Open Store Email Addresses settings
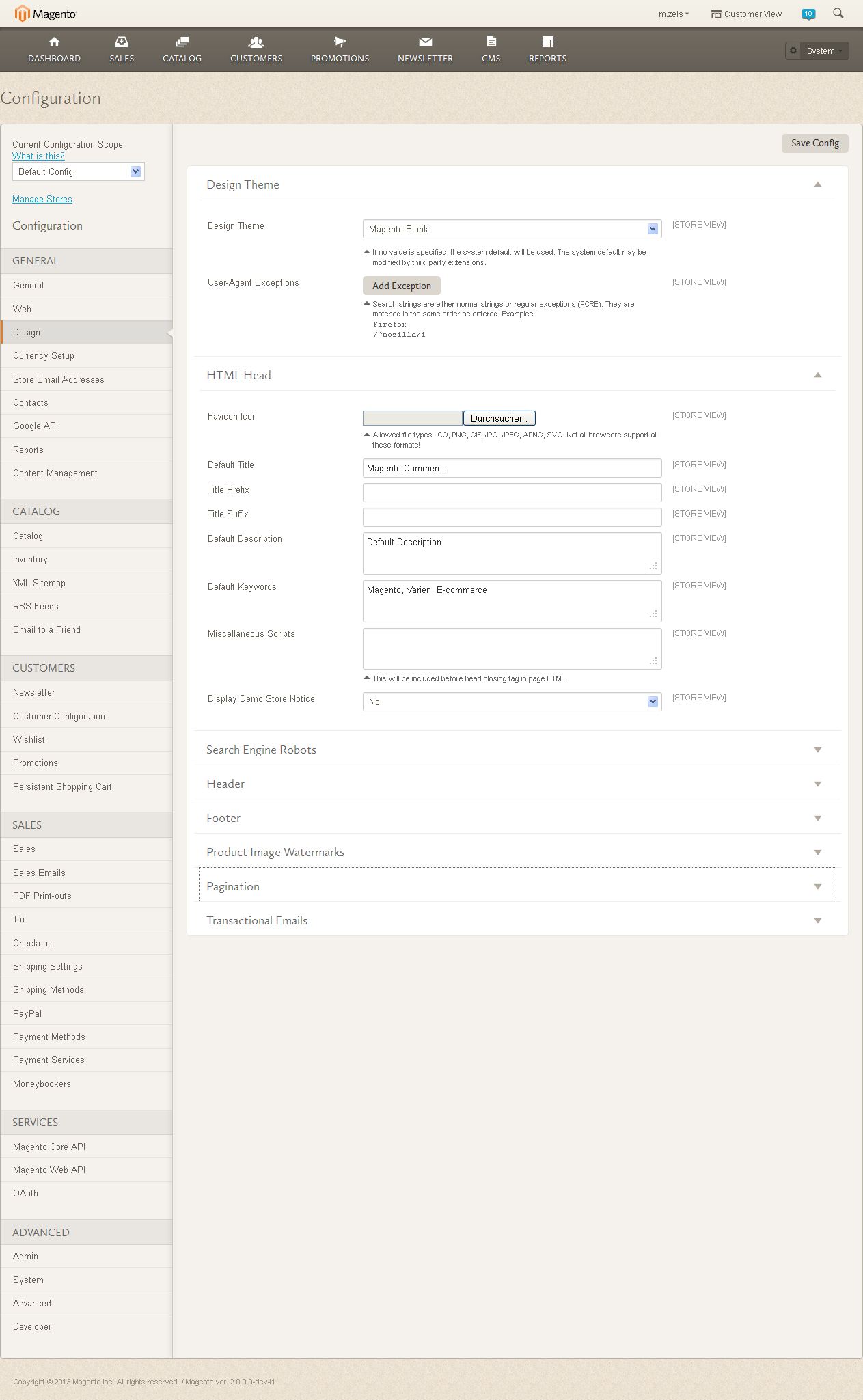 pyautogui.click(x=86, y=379)
